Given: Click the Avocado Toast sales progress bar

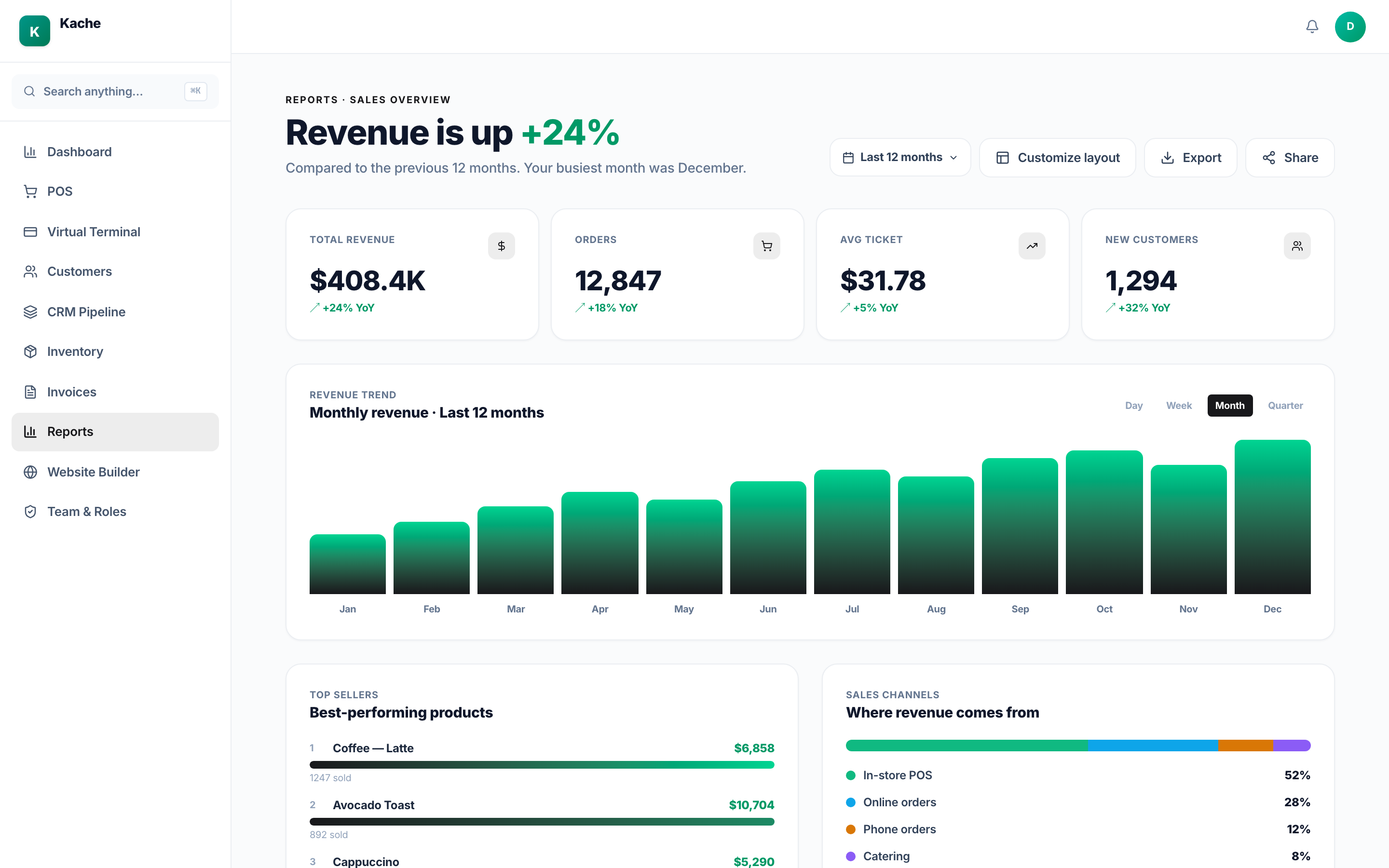Looking at the screenshot, I should pyautogui.click(x=542, y=822).
